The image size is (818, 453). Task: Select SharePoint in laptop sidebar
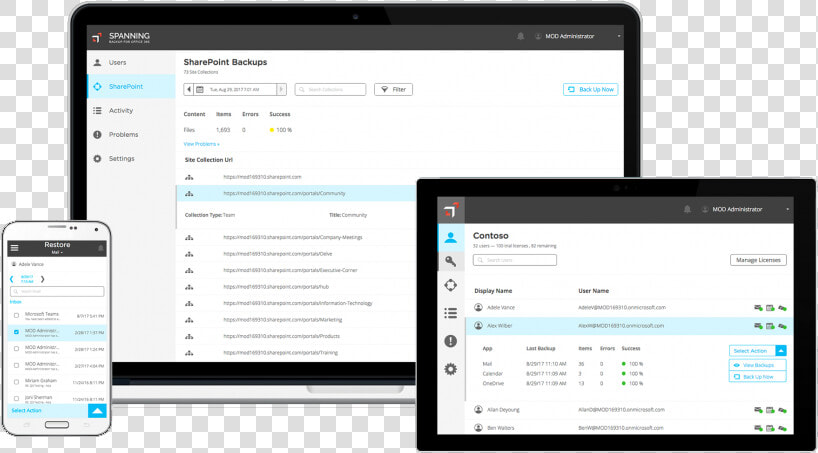(131, 86)
